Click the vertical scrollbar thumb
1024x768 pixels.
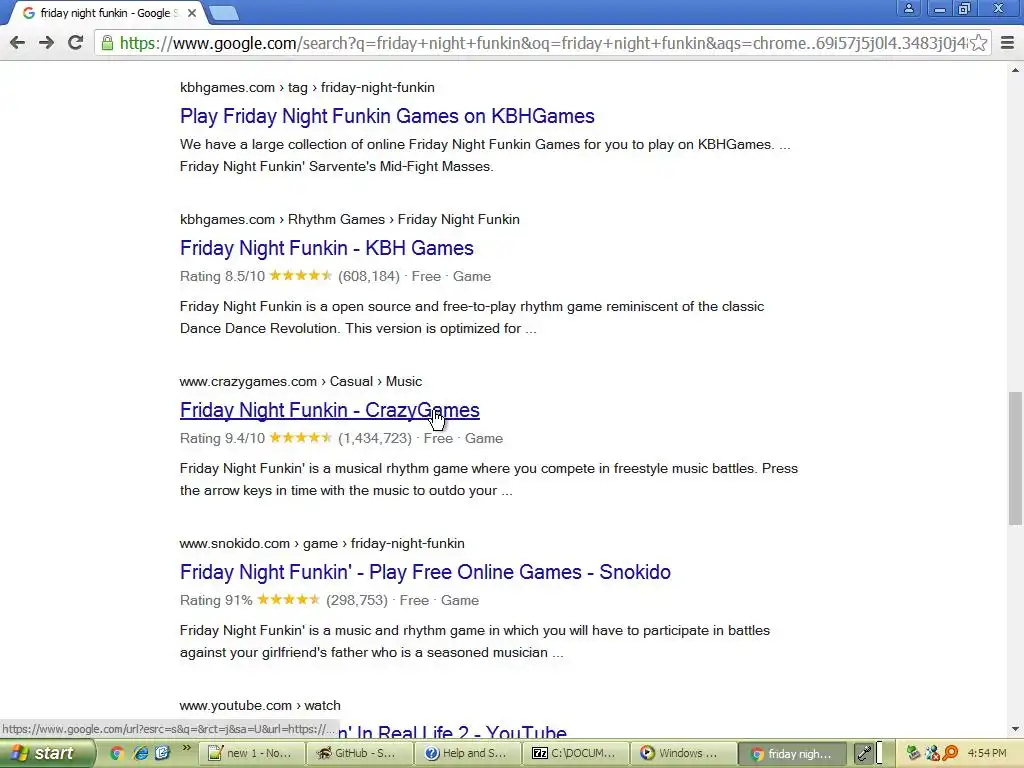(x=1016, y=458)
